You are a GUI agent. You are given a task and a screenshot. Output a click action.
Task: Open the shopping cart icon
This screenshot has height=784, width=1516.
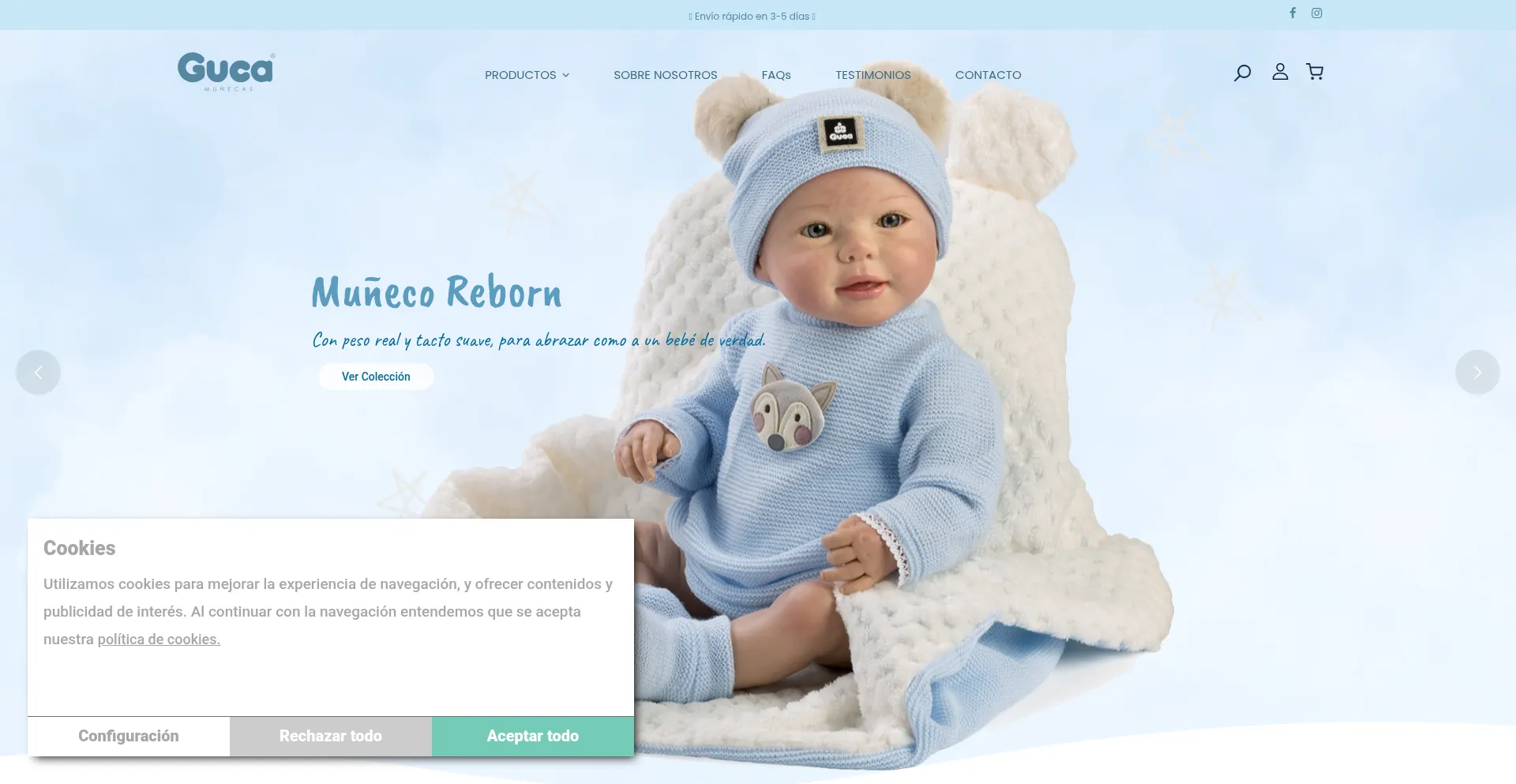(x=1315, y=72)
